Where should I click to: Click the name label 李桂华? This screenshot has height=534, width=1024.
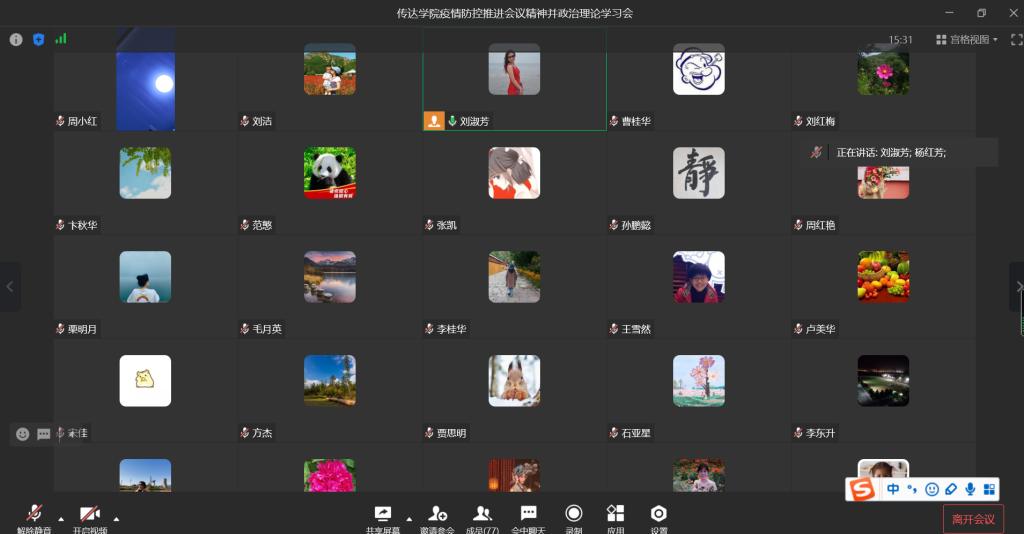click(x=451, y=329)
